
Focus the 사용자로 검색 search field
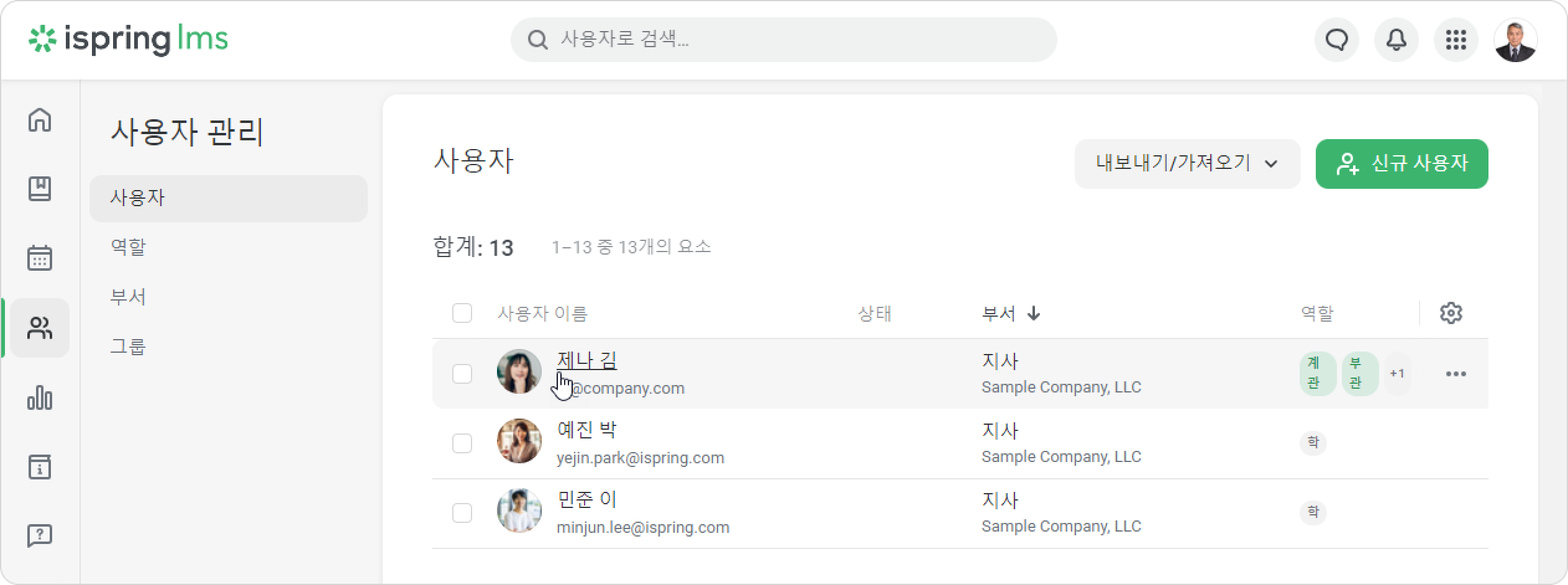point(783,40)
